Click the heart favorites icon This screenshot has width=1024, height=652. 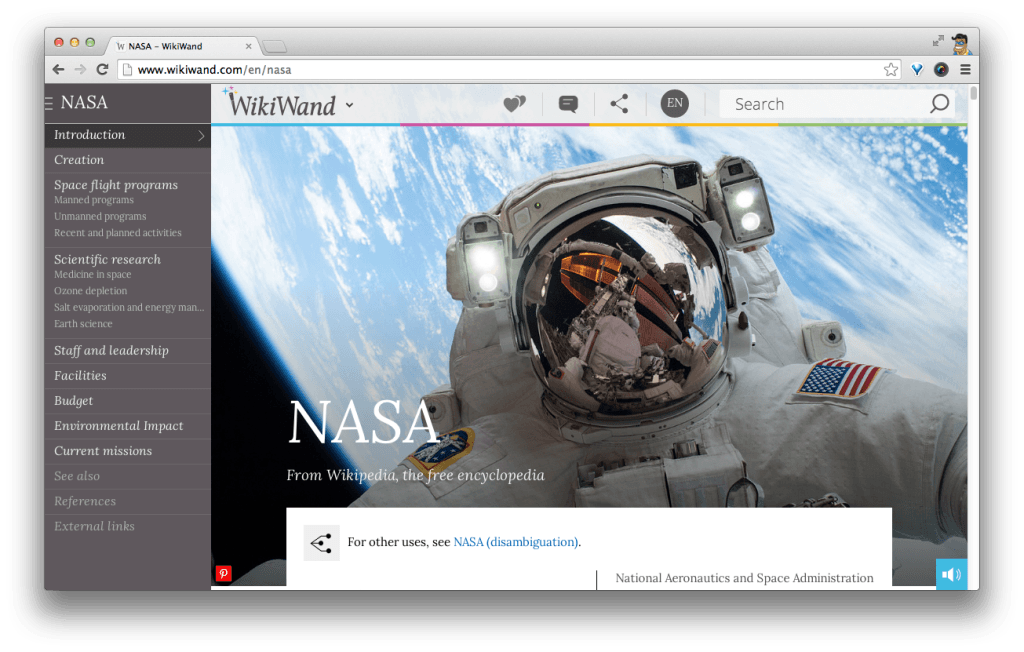click(x=514, y=104)
